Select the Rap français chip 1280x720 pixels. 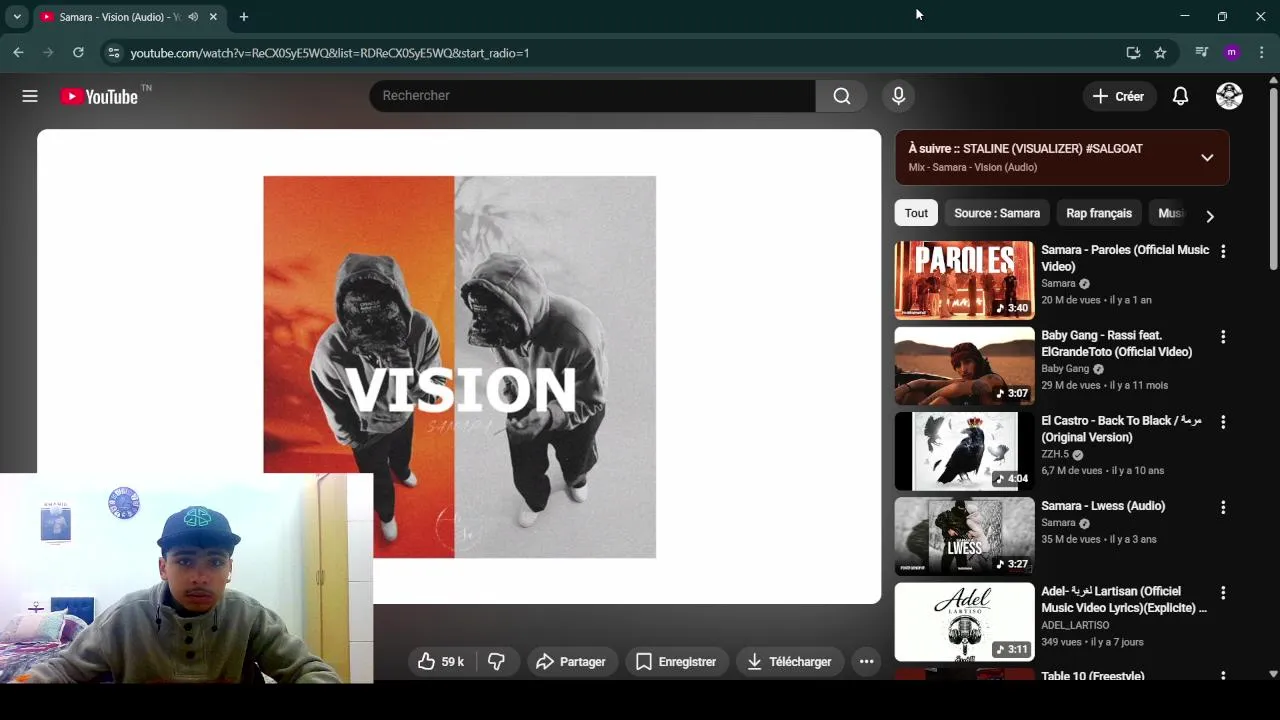point(1099,213)
